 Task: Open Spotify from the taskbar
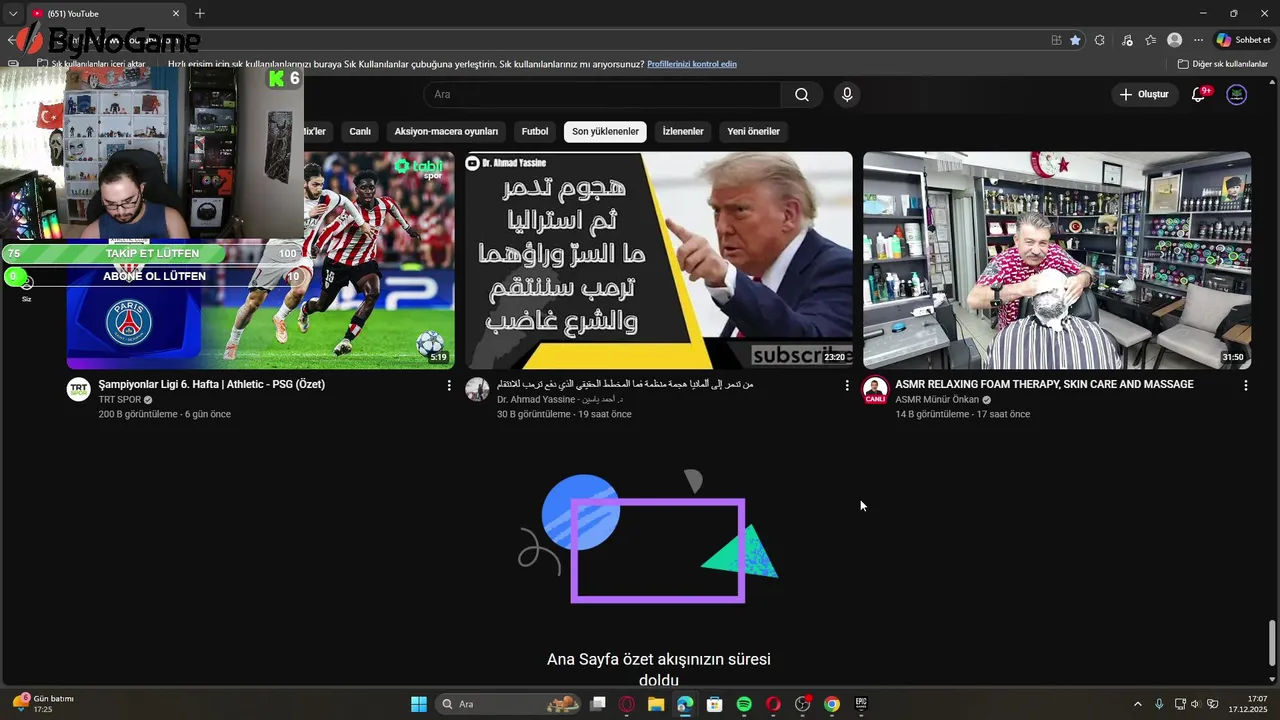(744, 704)
